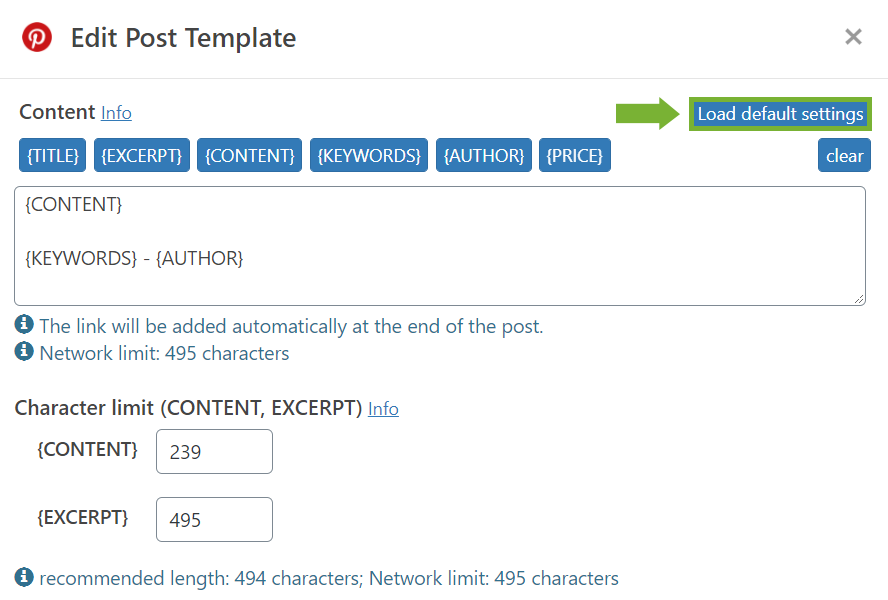888x600 pixels.
Task: Open the Character limit Info link
Action: [383, 408]
